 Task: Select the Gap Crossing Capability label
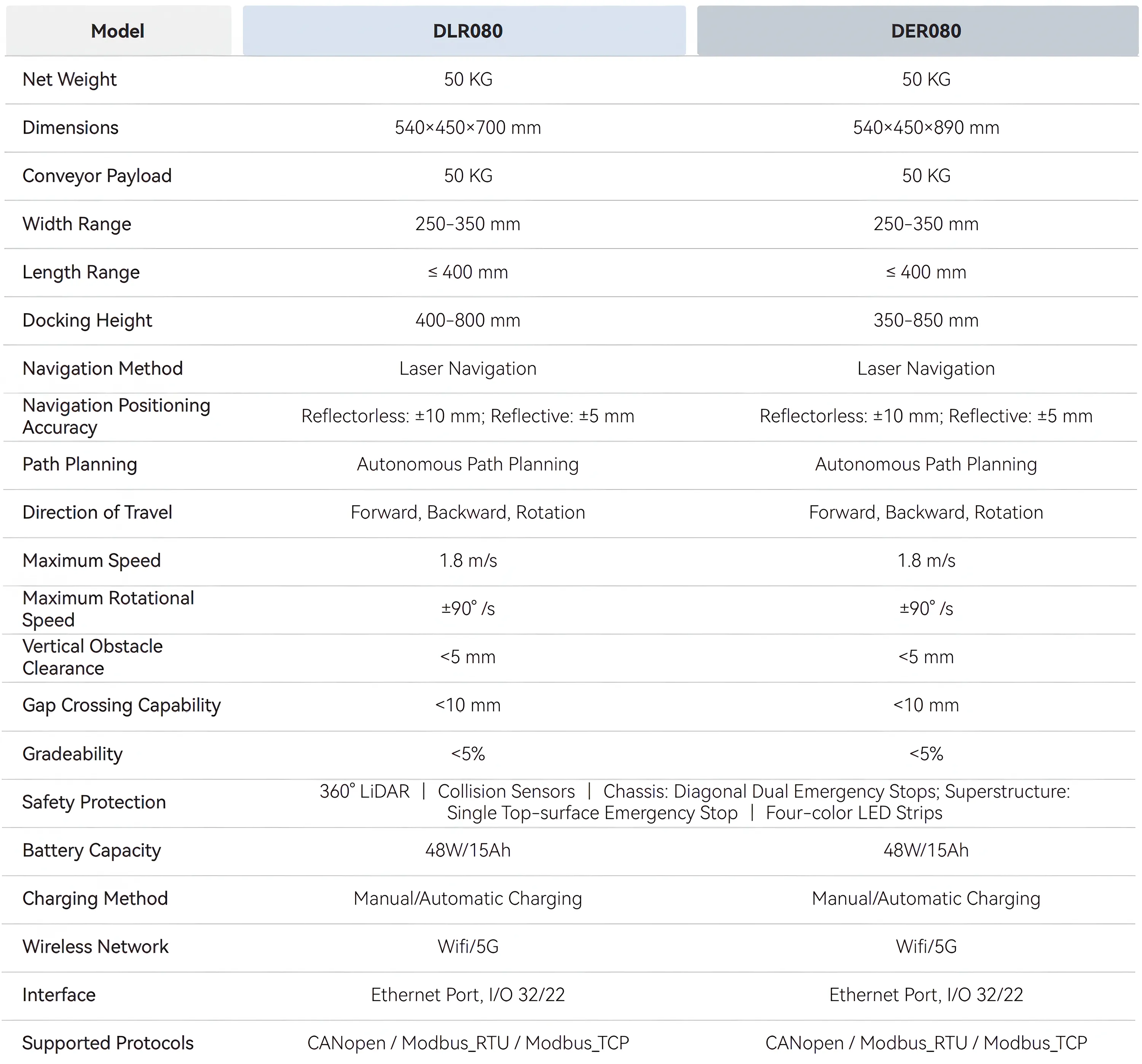point(121,706)
